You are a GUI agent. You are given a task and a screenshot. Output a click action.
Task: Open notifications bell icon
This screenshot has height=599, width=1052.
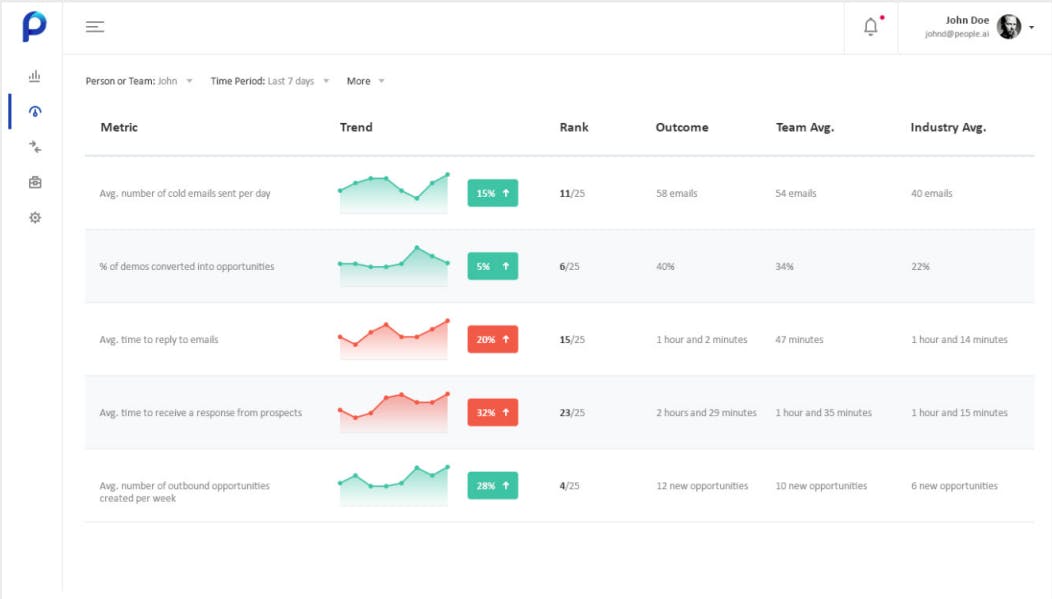pos(871,27)
